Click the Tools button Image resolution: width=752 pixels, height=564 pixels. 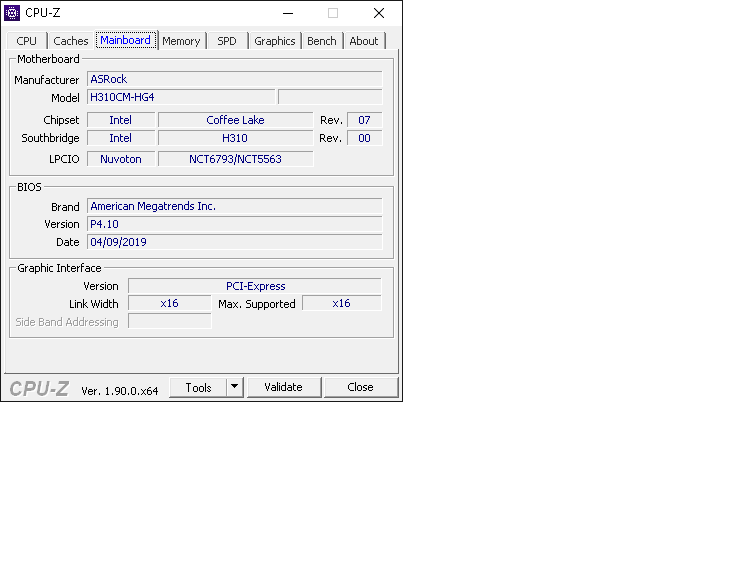(198, 388)
